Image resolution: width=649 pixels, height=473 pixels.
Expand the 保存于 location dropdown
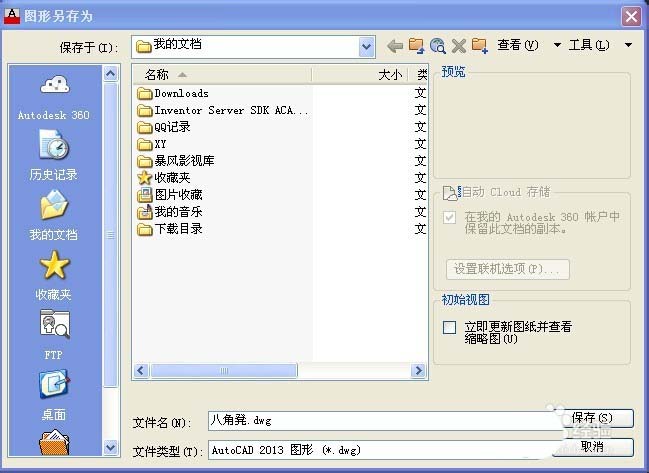point(367,47)
